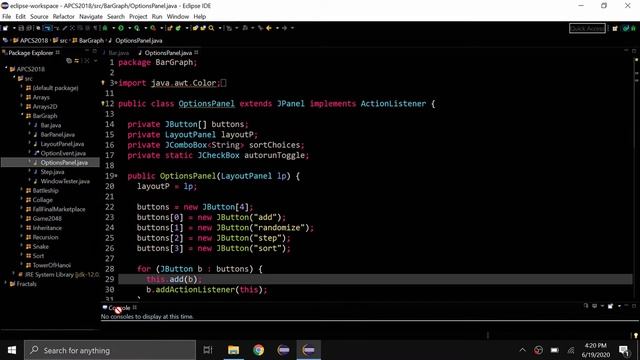Open the Windows Start menu
This screenshot has width=640, height=360.
pyautogui.click(x=12, y=350)
